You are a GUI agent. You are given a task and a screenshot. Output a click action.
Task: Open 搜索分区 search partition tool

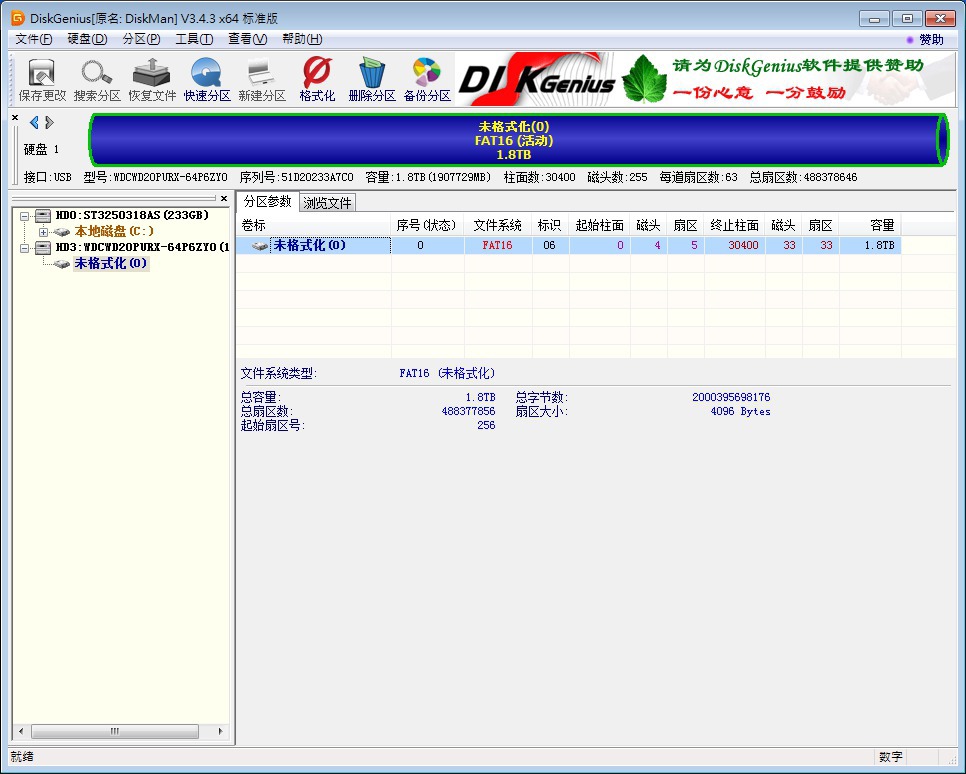click(x=97, y=79)
